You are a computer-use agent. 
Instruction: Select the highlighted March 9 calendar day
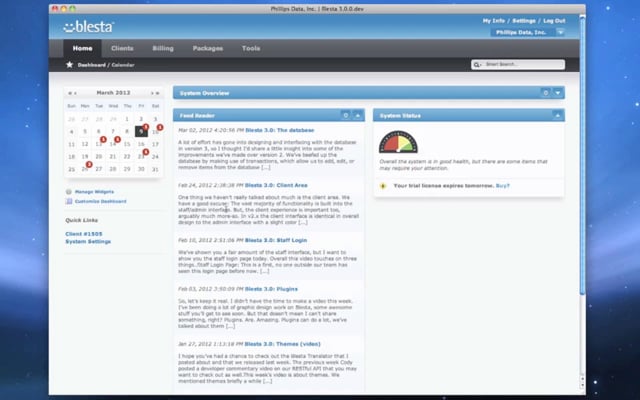point(141,131)
